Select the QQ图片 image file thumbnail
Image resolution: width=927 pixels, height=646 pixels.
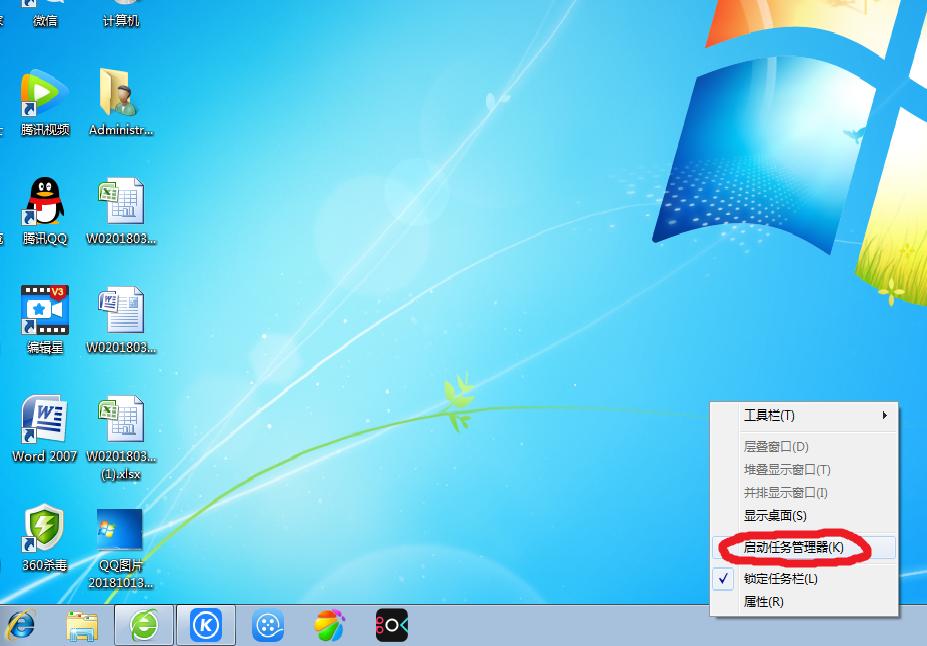click(x=120, y=532)
